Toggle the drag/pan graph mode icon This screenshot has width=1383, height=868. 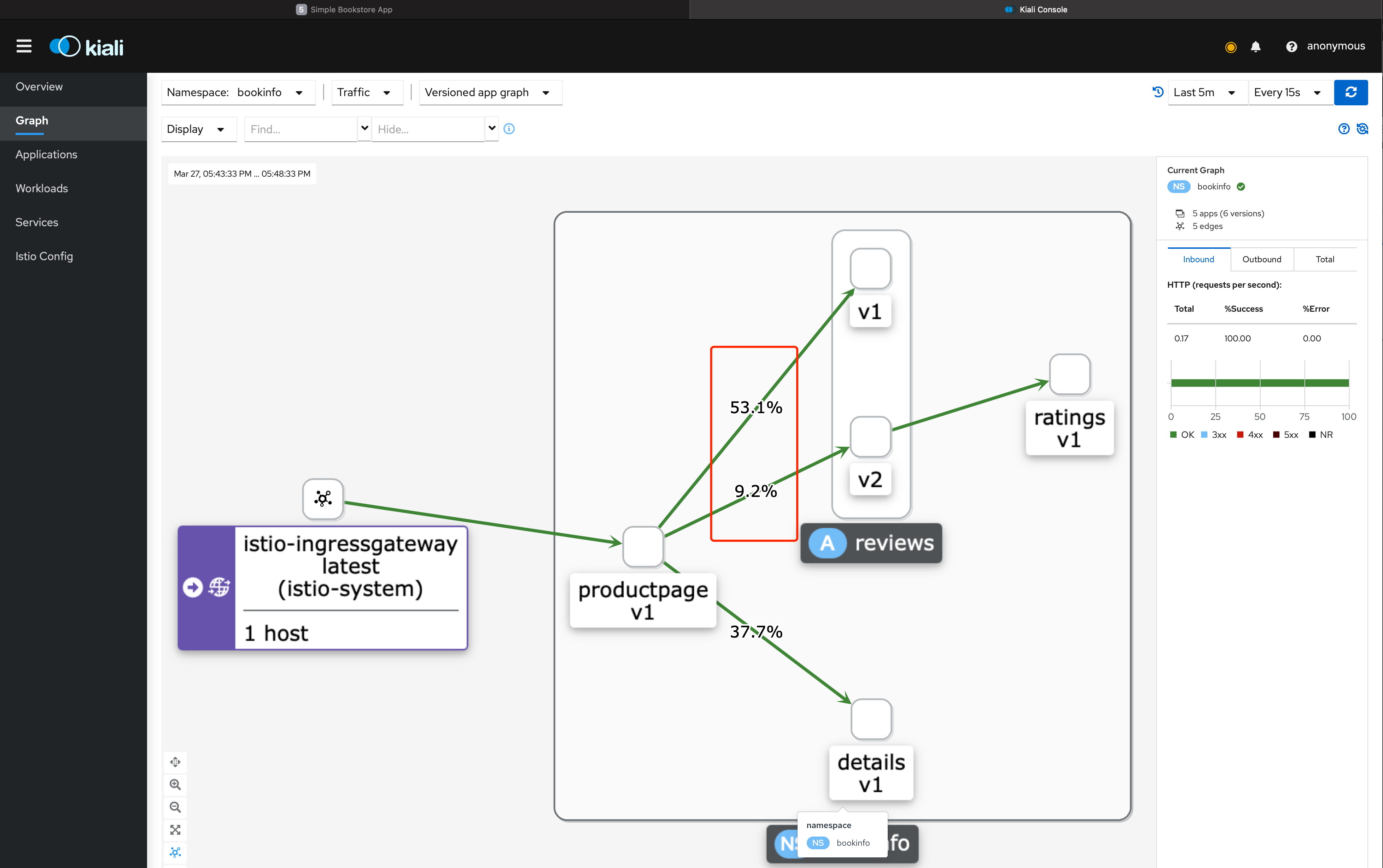click(175, 762)
